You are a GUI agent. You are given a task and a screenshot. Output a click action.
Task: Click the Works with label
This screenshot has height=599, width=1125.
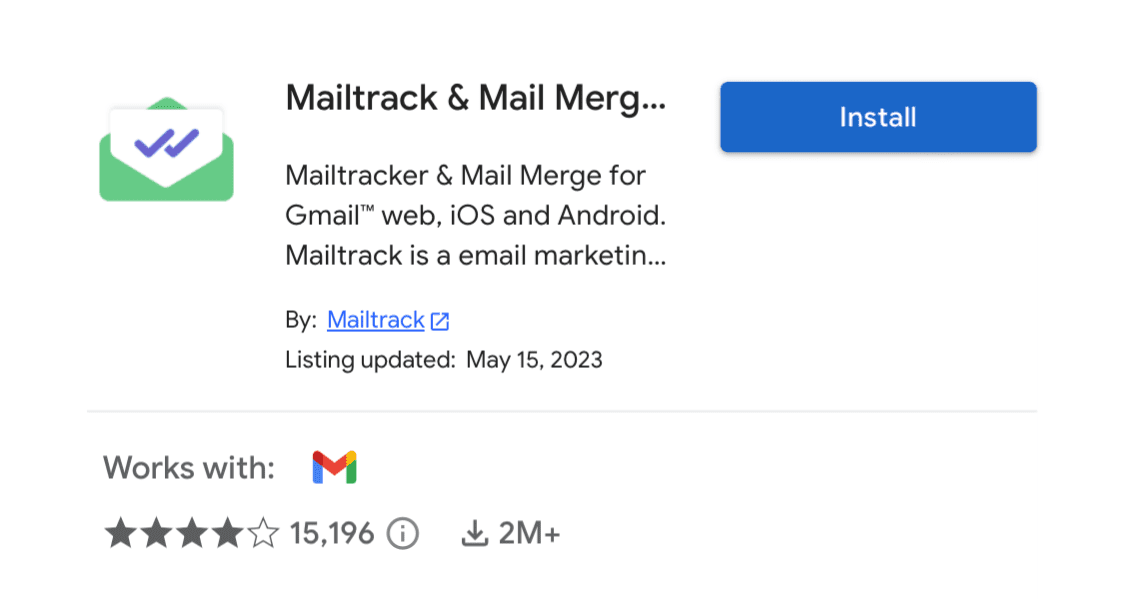189,467
